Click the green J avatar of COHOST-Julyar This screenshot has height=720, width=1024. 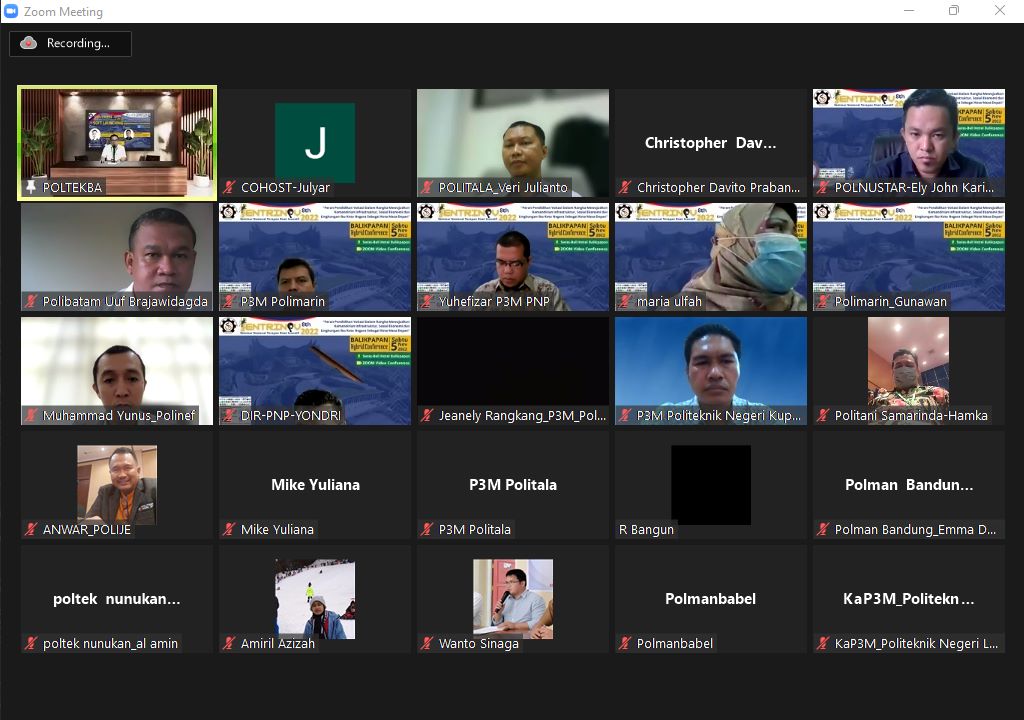[x=315, y=143]
